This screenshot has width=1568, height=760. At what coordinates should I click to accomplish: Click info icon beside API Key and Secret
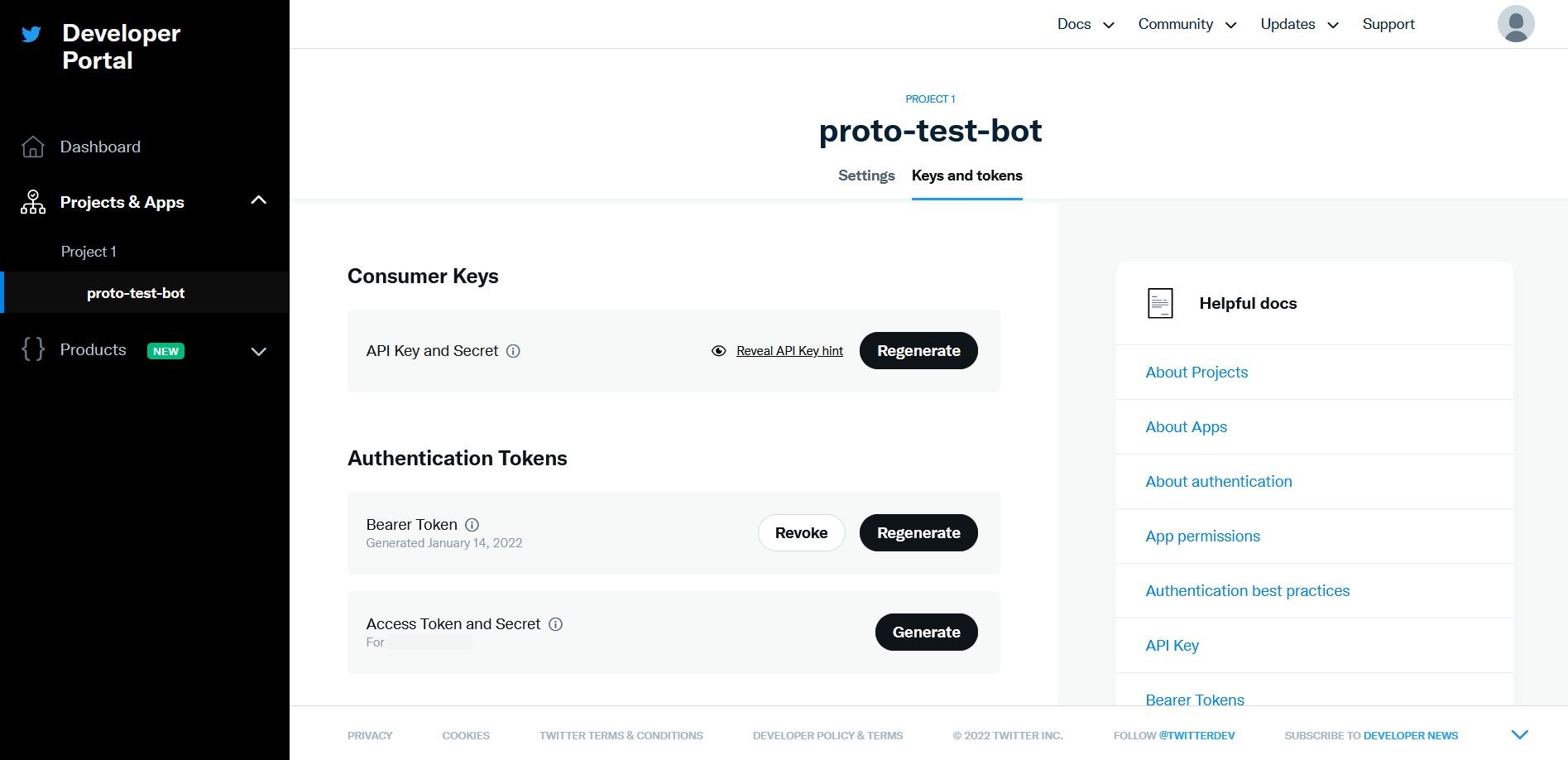click(513, 351)
